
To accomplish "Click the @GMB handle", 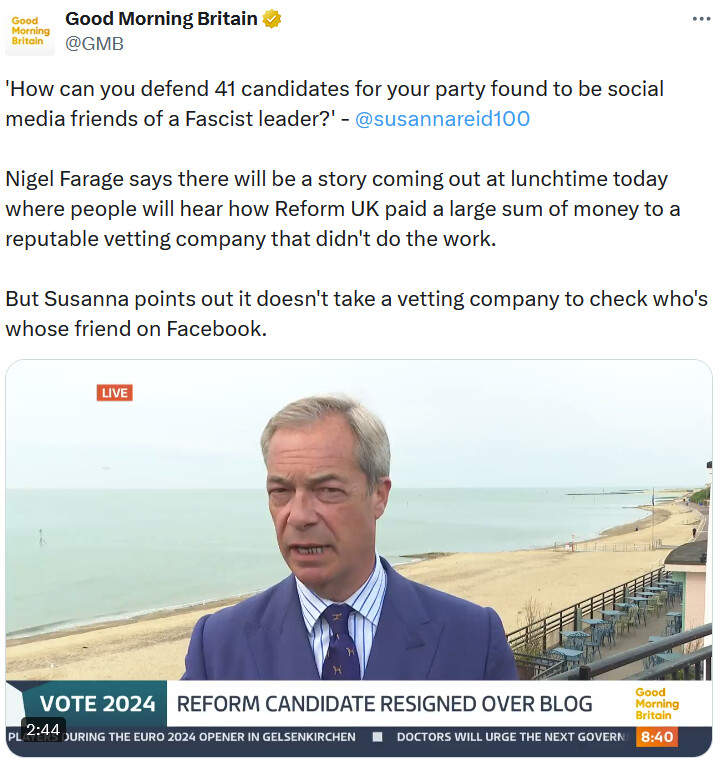I will [95, 43].
